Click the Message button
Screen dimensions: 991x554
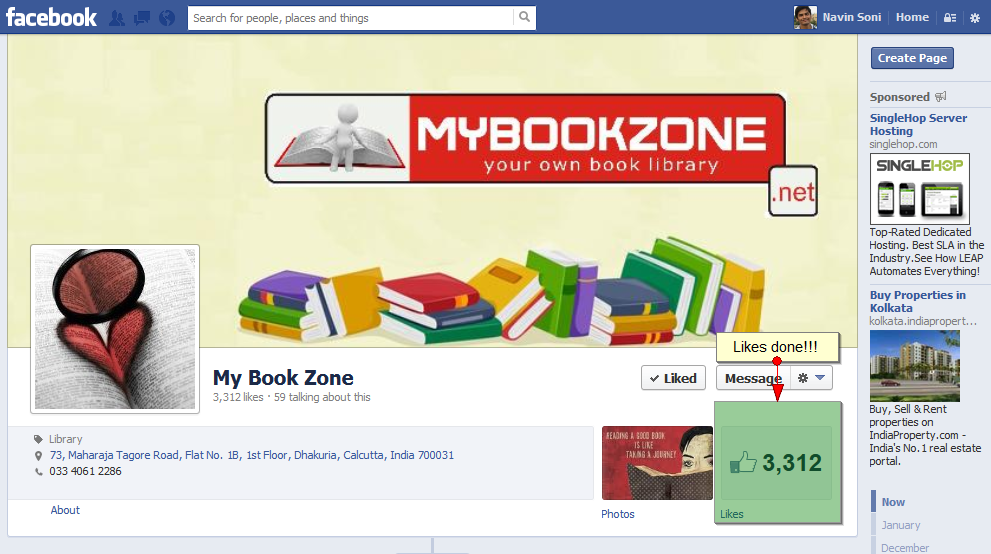point(753,378)
